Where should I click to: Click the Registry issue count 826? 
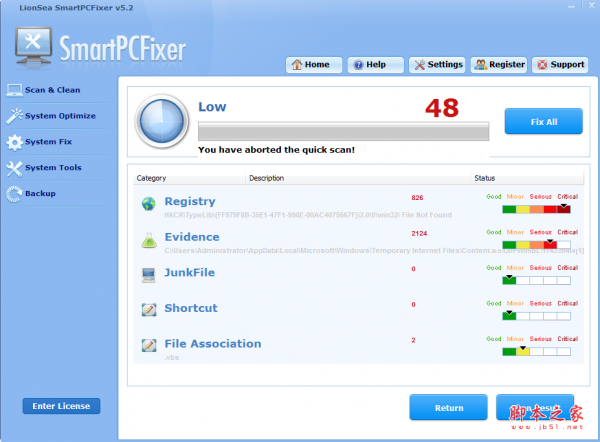pyautogui.click(x=417, y=197)
